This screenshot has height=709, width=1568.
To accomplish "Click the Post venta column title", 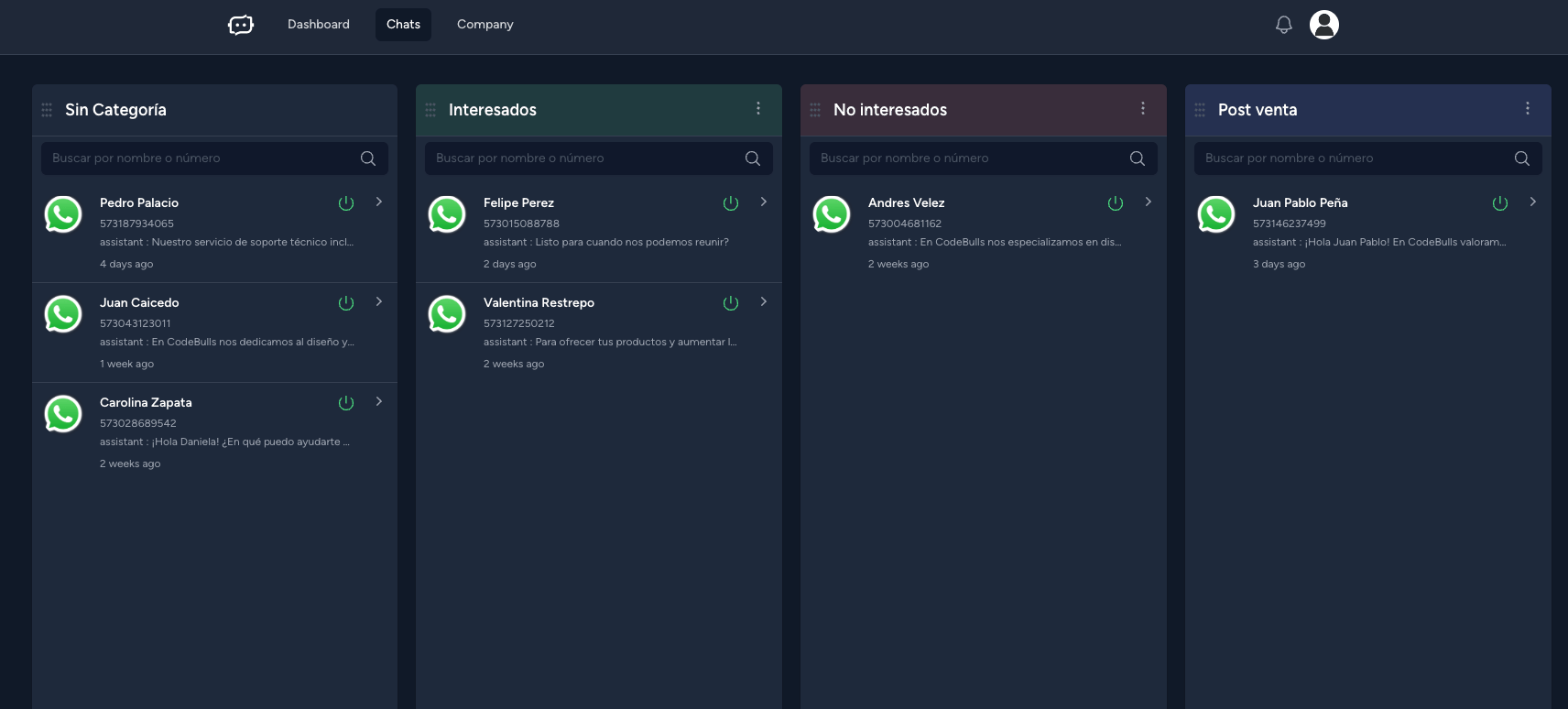I will pos(1257,110).
